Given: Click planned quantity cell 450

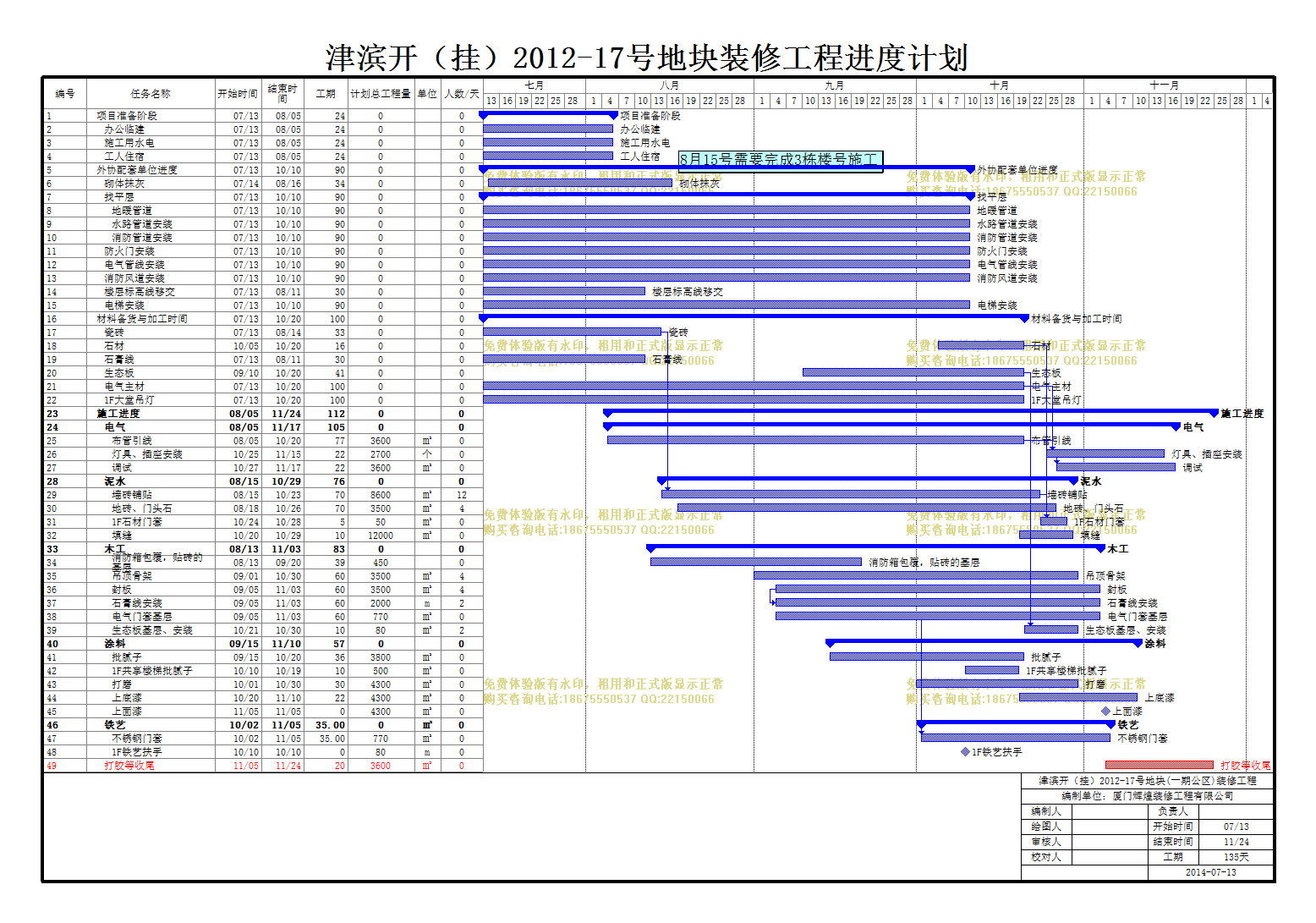Looking at the screenshot, I should click(x=381, y=563).
